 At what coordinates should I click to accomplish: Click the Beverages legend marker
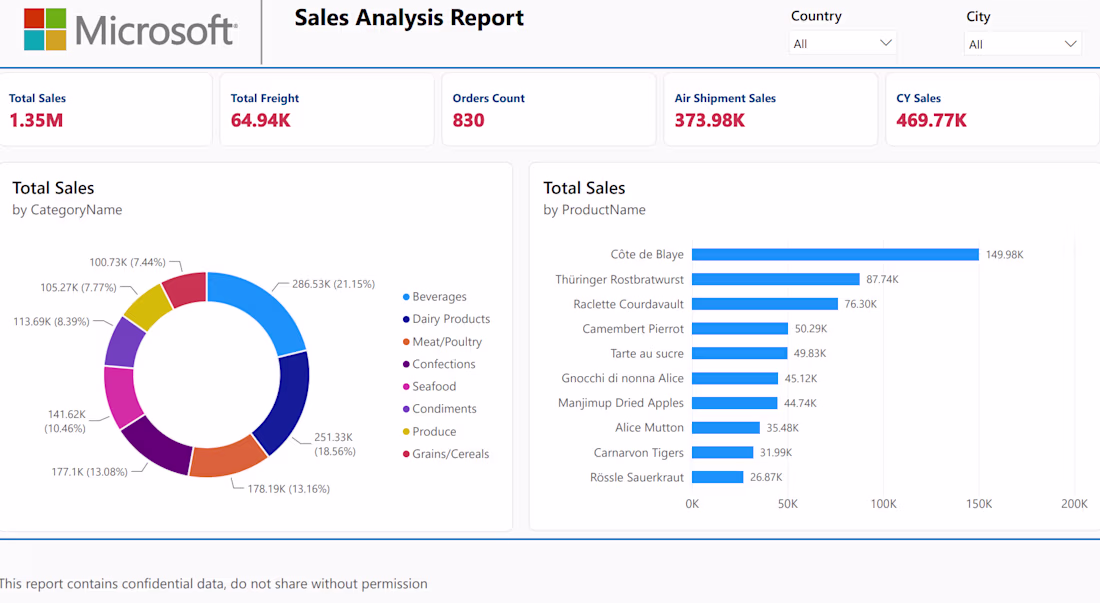coord(406,297)
